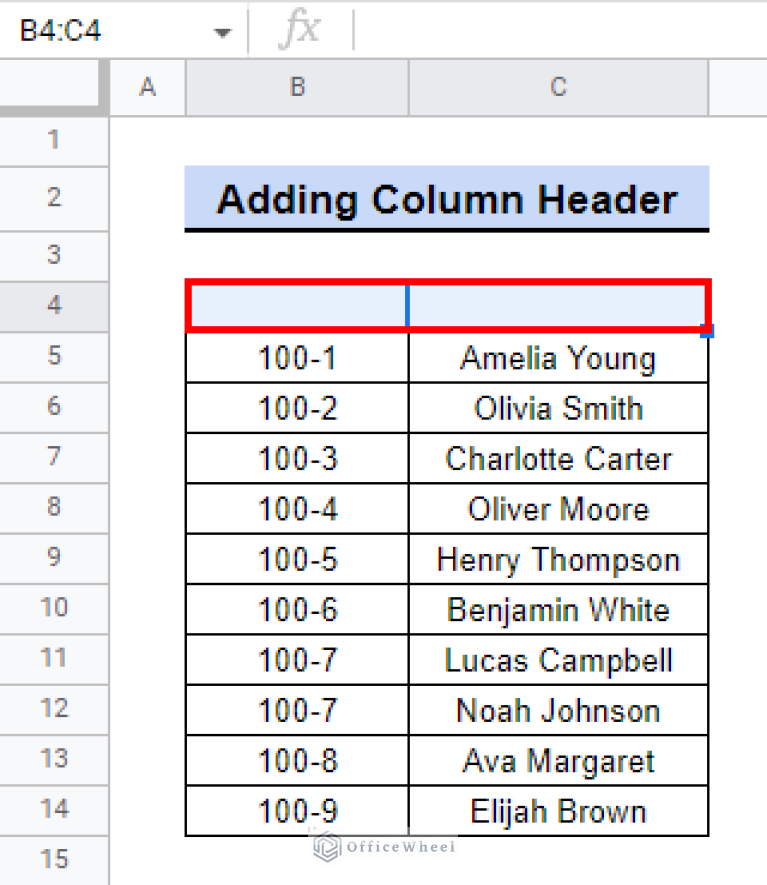
Task: Select the cell containing Elijah Brown
Action: click(558, 811)
